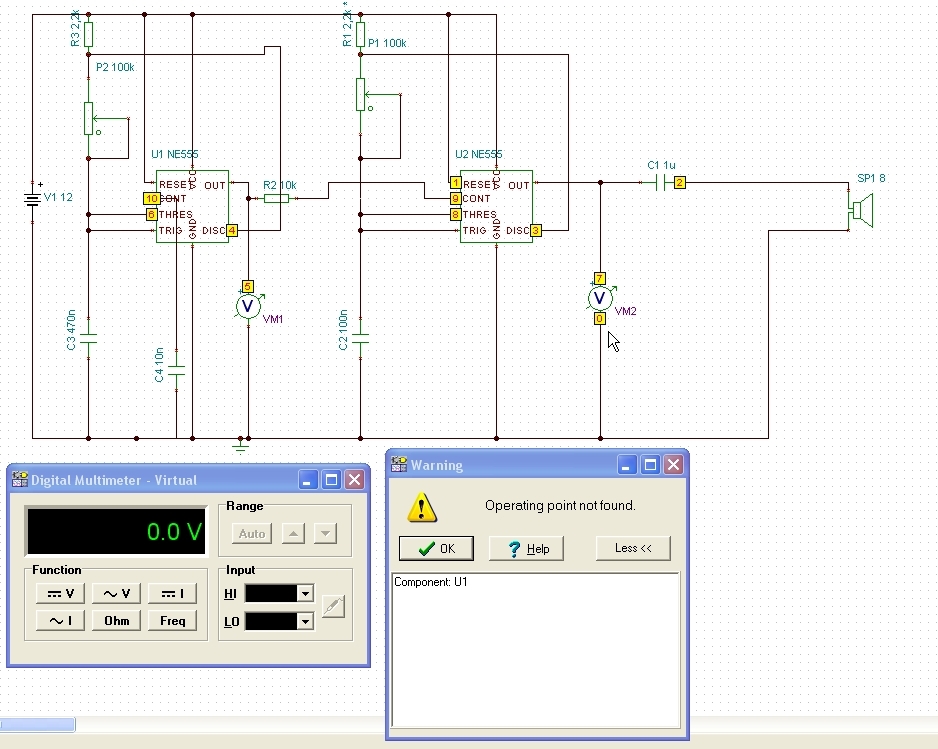The height and width of the screenshot is (749, 938).
Task: Select capacitor C4 10n
Action: [176, 370]
